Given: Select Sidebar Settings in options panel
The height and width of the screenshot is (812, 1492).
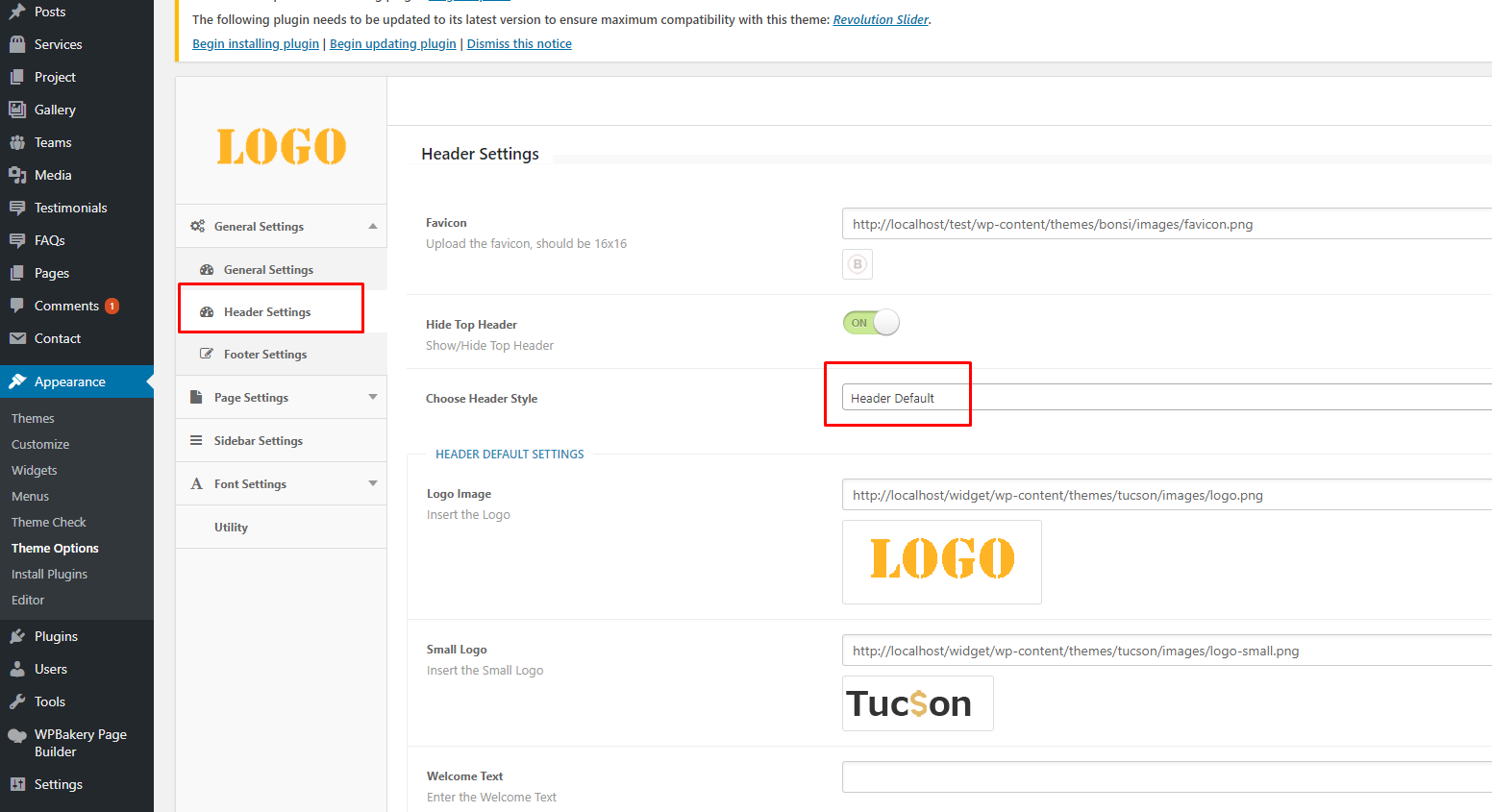Looking at the screenshot, I should (x=258, y=441).
